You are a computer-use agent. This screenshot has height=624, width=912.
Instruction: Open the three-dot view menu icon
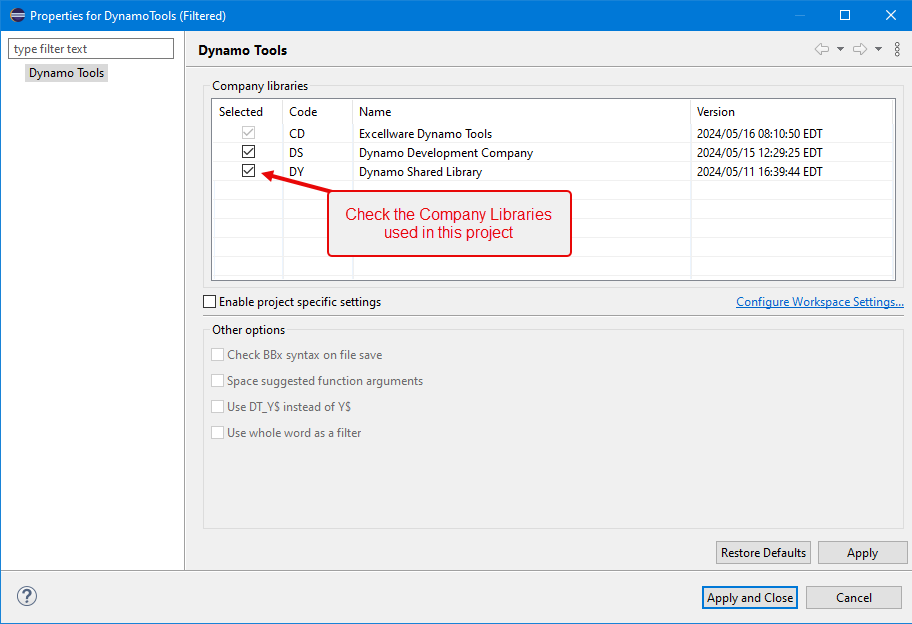897,49
